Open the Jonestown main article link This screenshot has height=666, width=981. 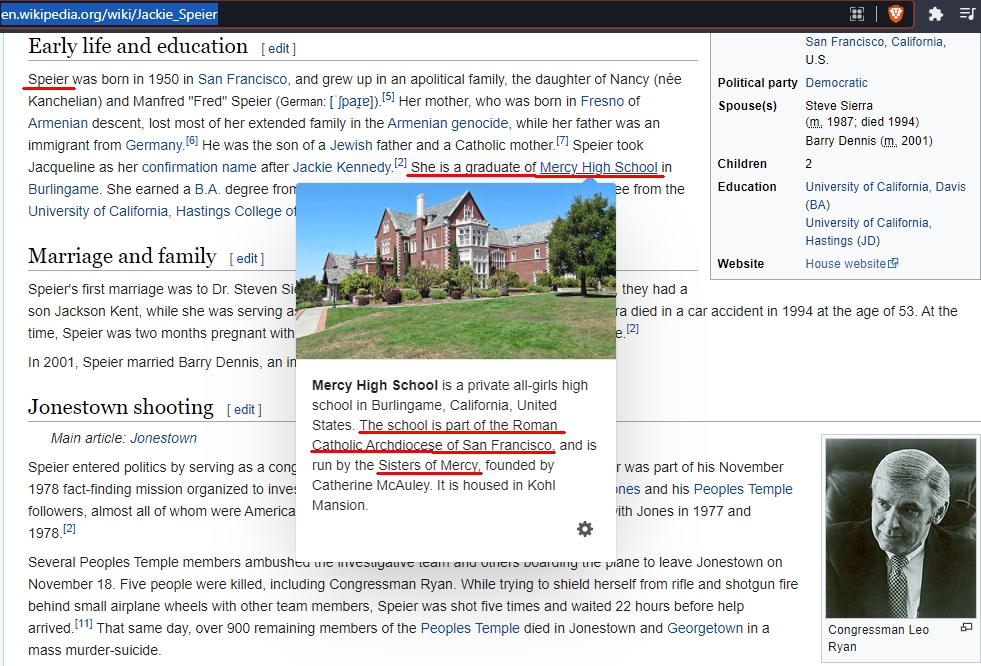pyautogui.click(x=163, y=438)
